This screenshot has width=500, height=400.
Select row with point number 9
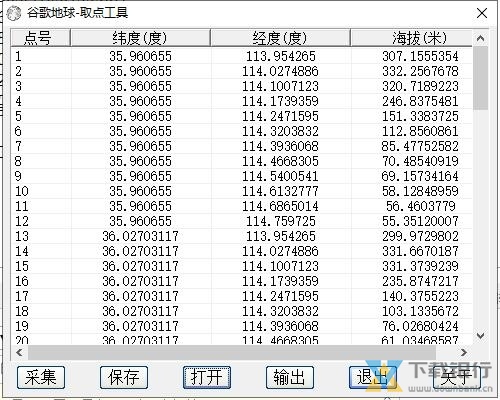click(x=242, y=176)
